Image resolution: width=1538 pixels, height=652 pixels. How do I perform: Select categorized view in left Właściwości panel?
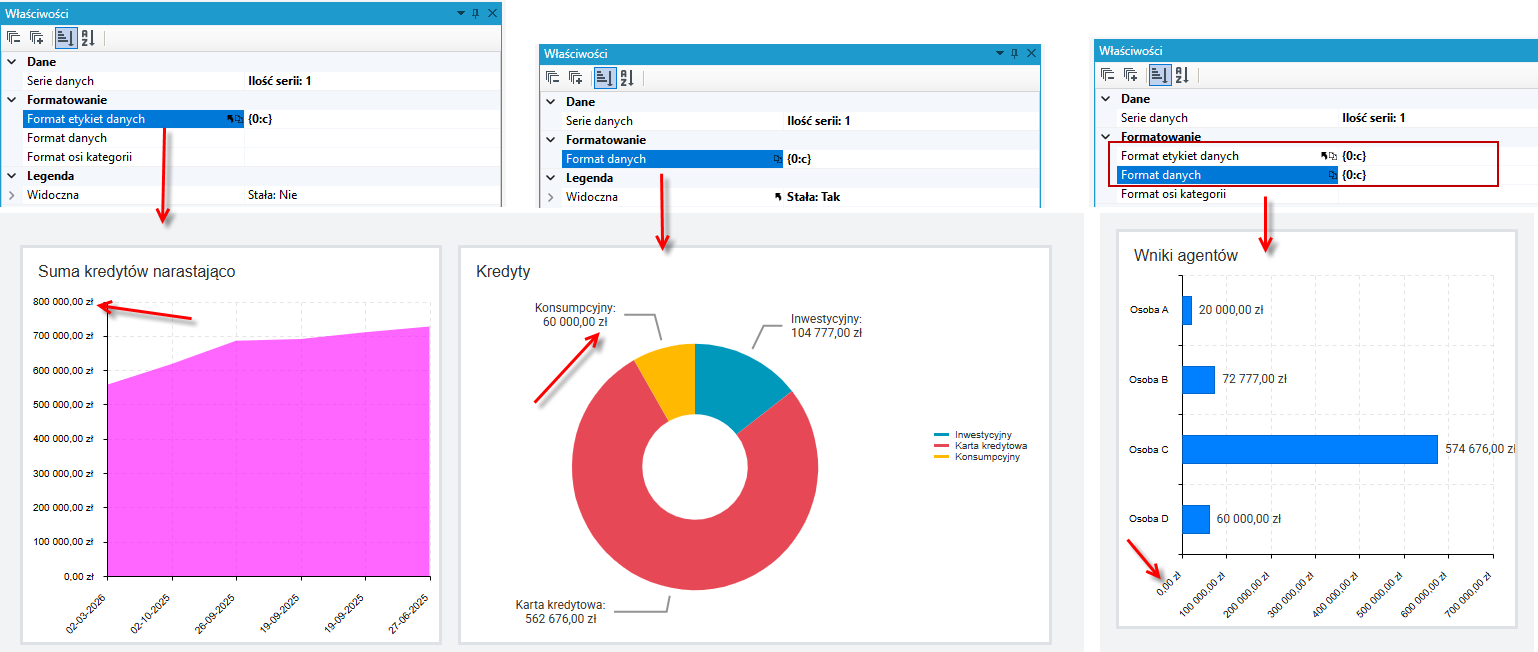(64, 38)
